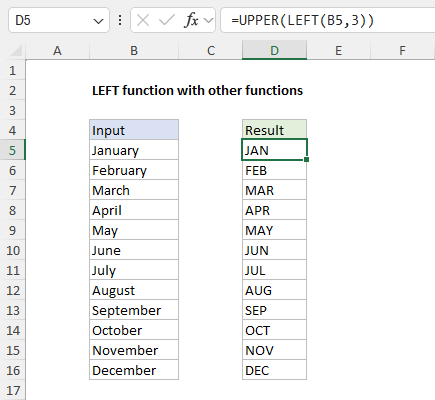Click title 'LEFT function with other functions'
The height and width of the screenshot is (400, 435).
(x=197, y=90)
